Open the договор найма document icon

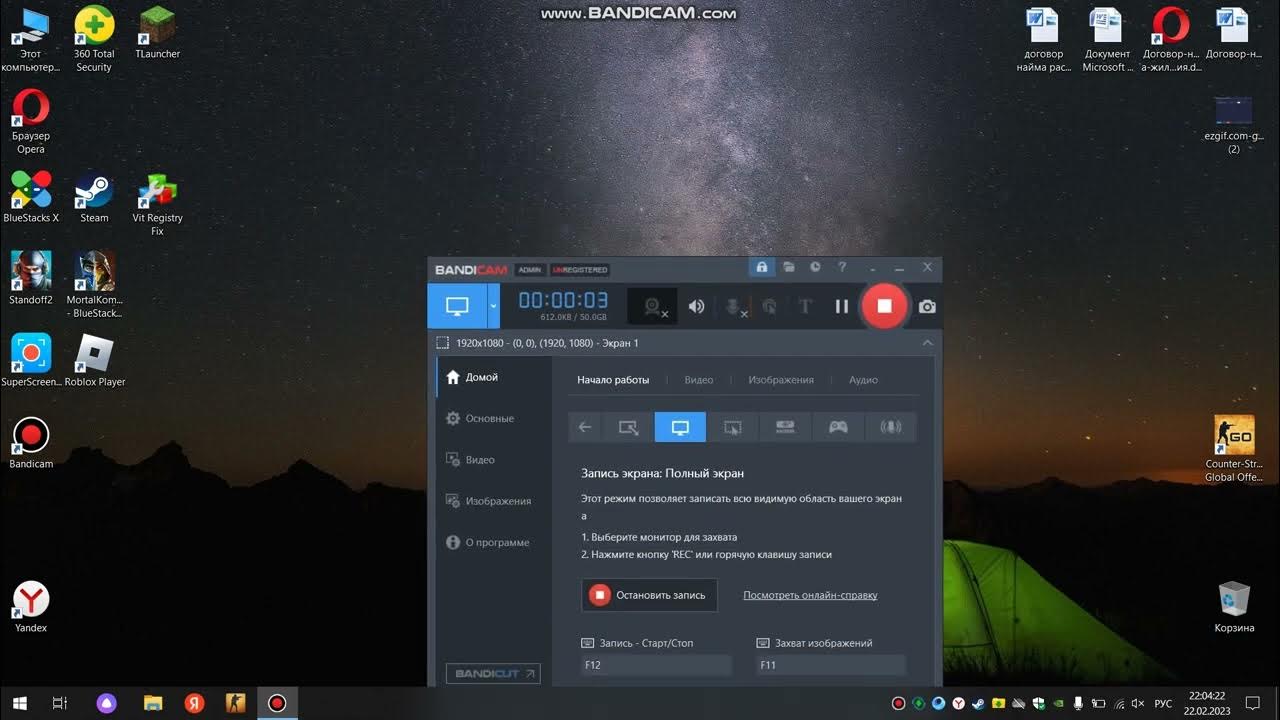click(x=1043, y=39)
